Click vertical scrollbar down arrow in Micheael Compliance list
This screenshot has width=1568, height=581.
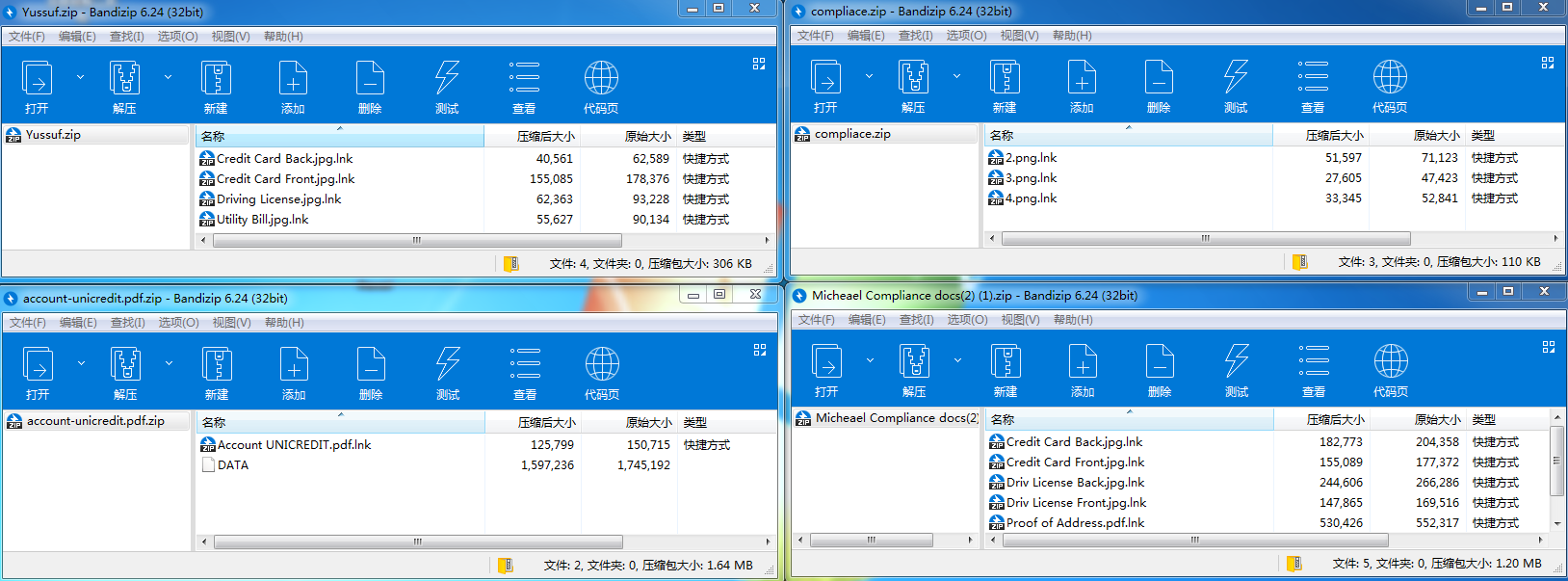[1555, 524]
